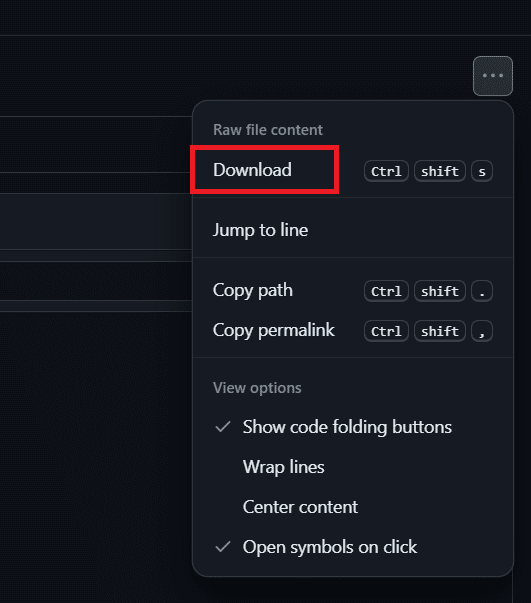Viewport: 531px width, 603px height.
Task: Click the shift badge beside Download
Action: pyautogui.click(x=440, y=171)
